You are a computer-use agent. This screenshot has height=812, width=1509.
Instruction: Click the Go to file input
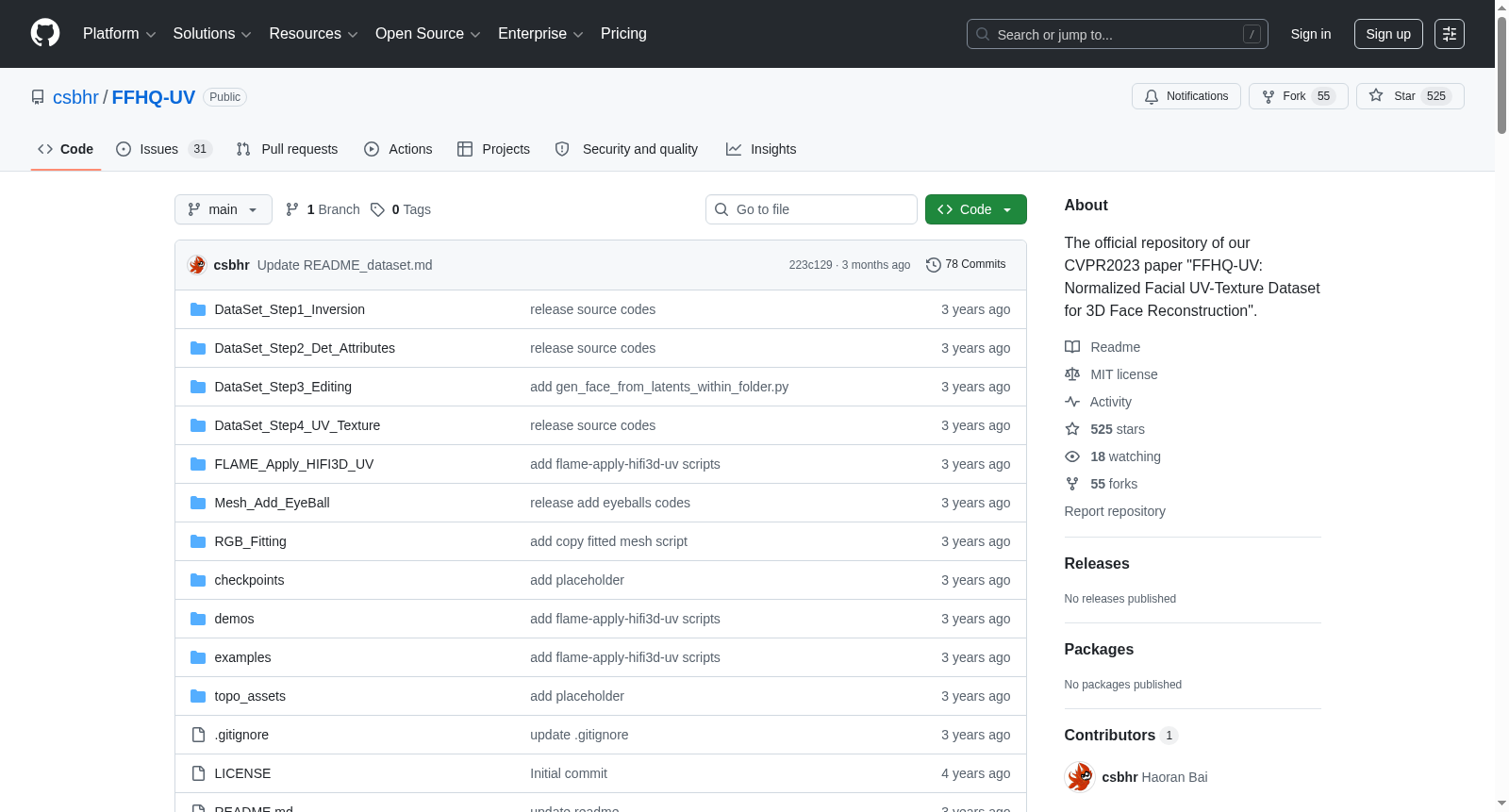(x=811, y=209)
